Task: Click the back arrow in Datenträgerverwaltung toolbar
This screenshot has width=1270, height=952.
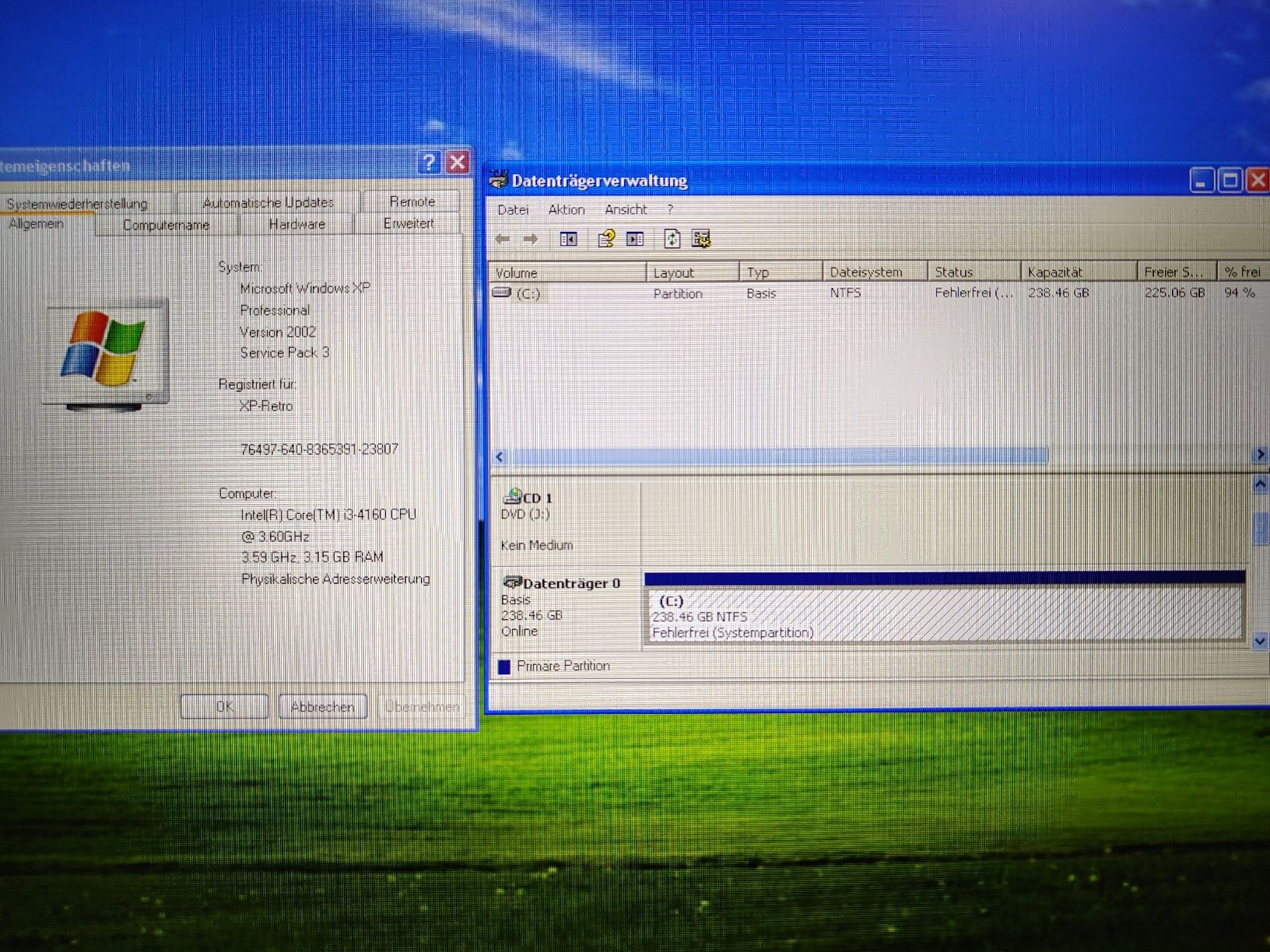Action: [503, 240]
